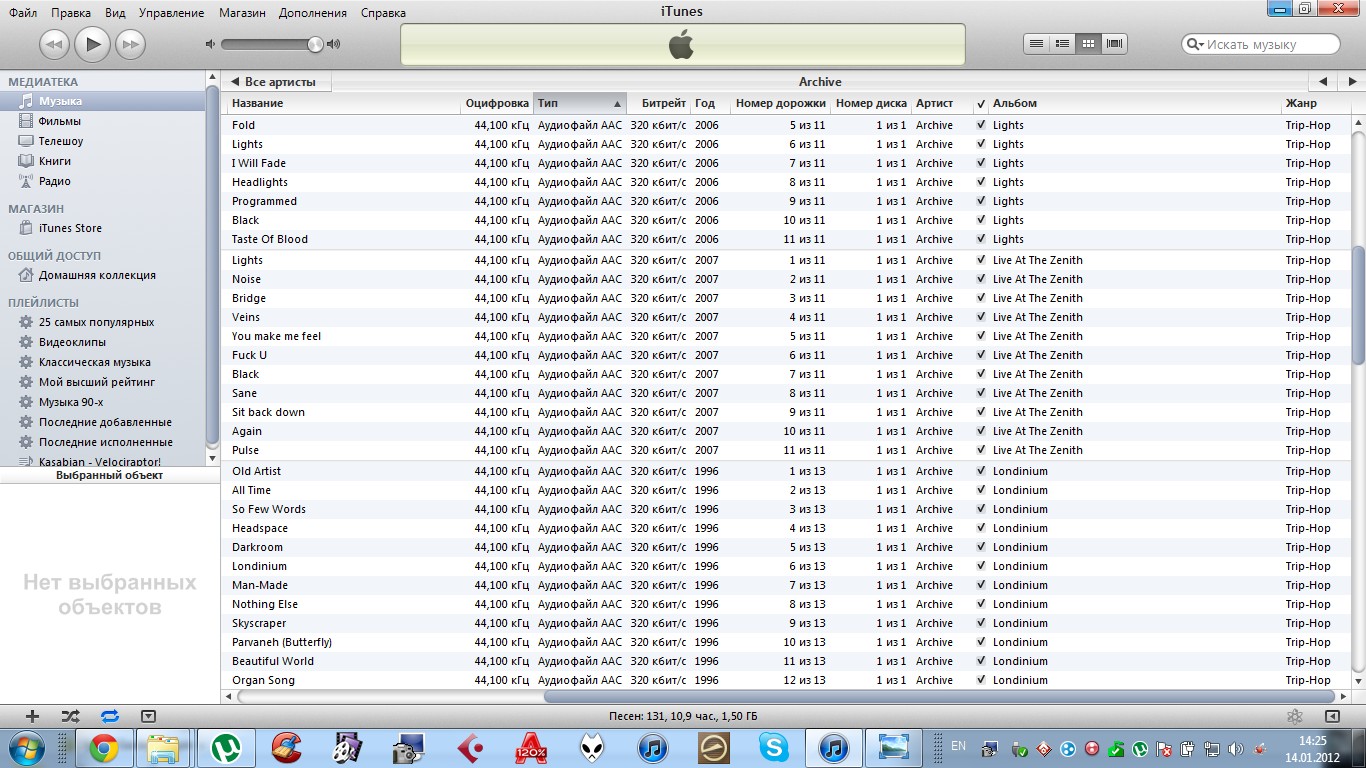Uncheck the track Old Artist
This screenshot has height=768, width=1366.
point(981,471)
